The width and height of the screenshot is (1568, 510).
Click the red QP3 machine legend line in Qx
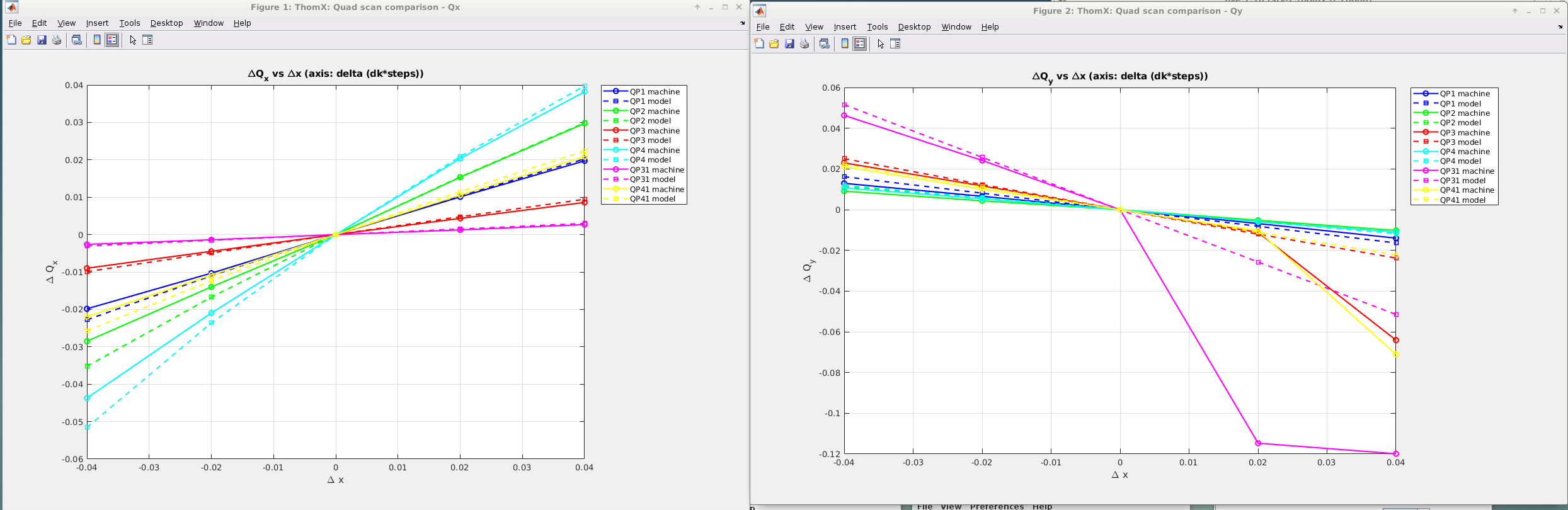tap(615, 131)
